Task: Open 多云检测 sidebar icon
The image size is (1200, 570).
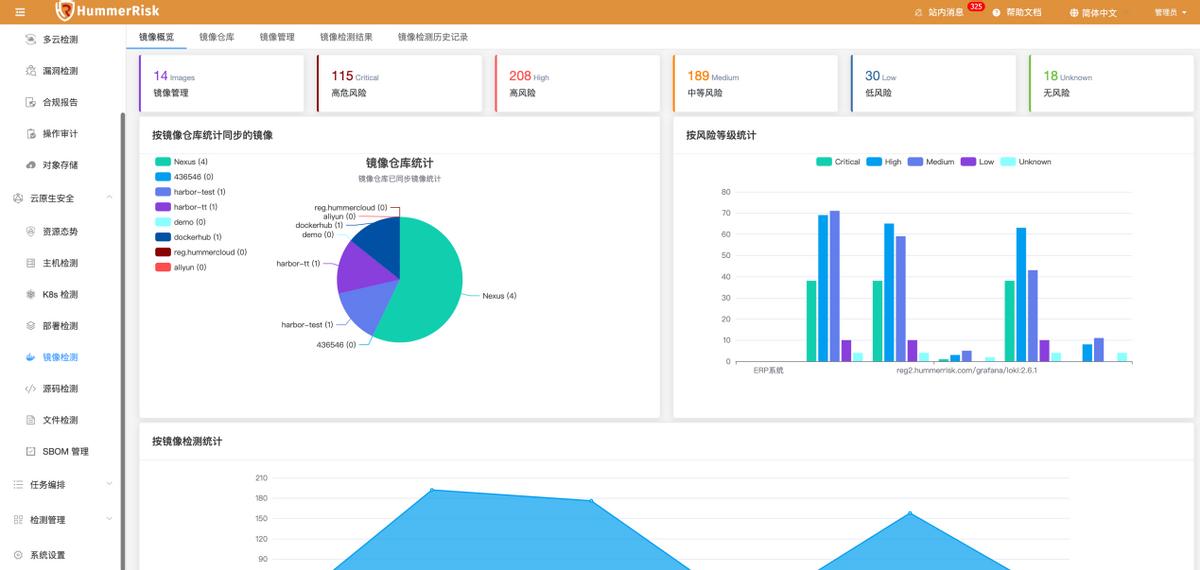Action: 31,40
